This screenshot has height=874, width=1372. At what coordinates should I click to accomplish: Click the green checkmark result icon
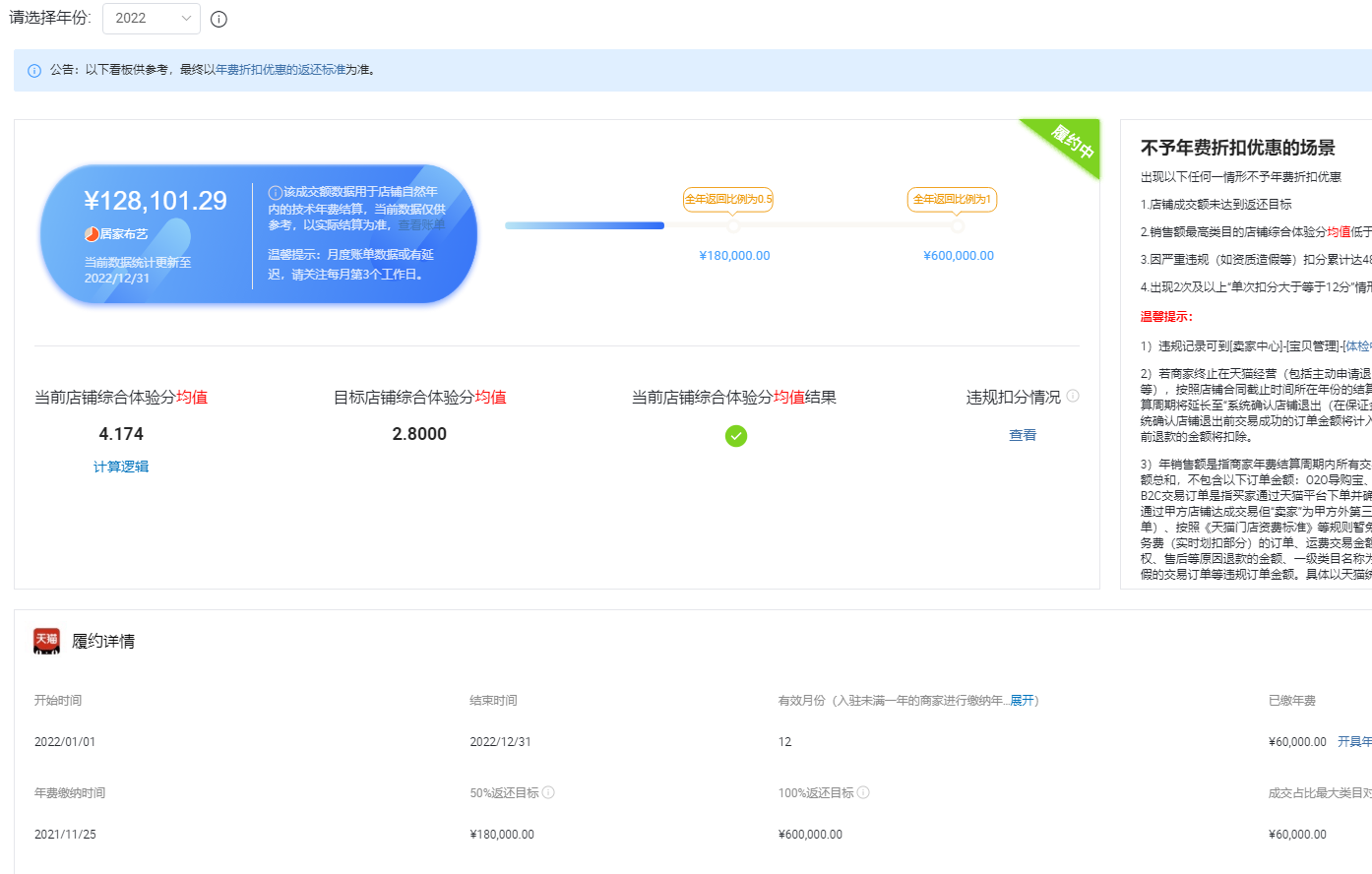click(x=736, y=436)
